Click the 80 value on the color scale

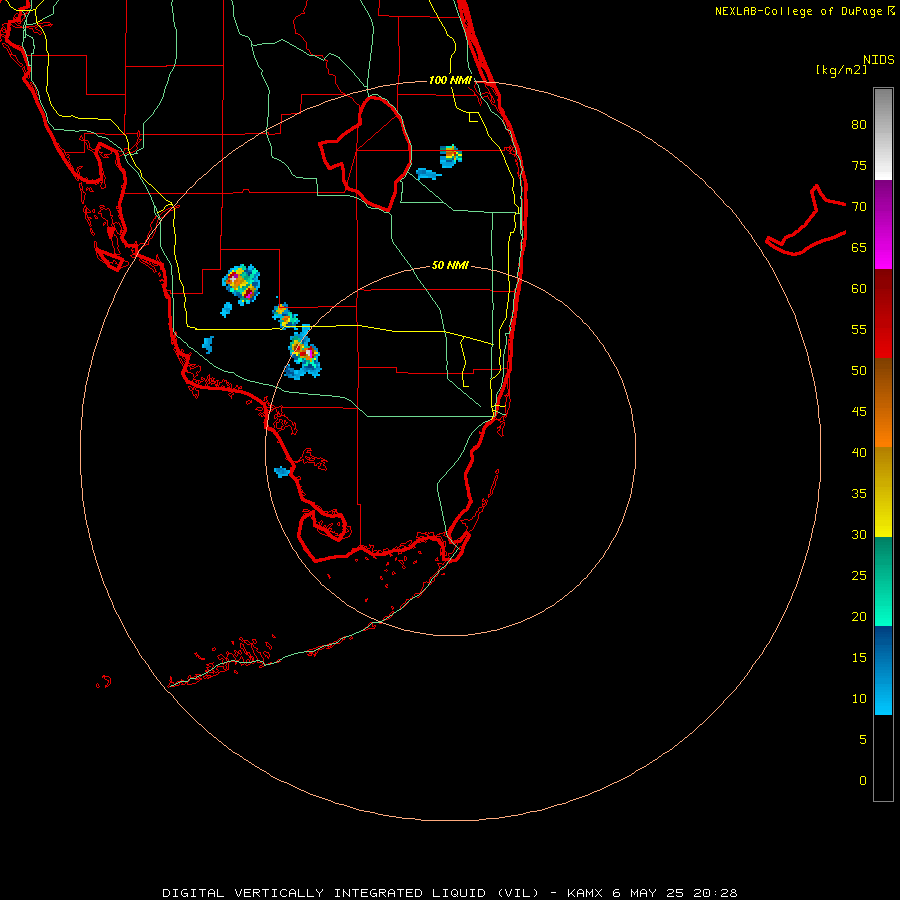tap(859, 125)
